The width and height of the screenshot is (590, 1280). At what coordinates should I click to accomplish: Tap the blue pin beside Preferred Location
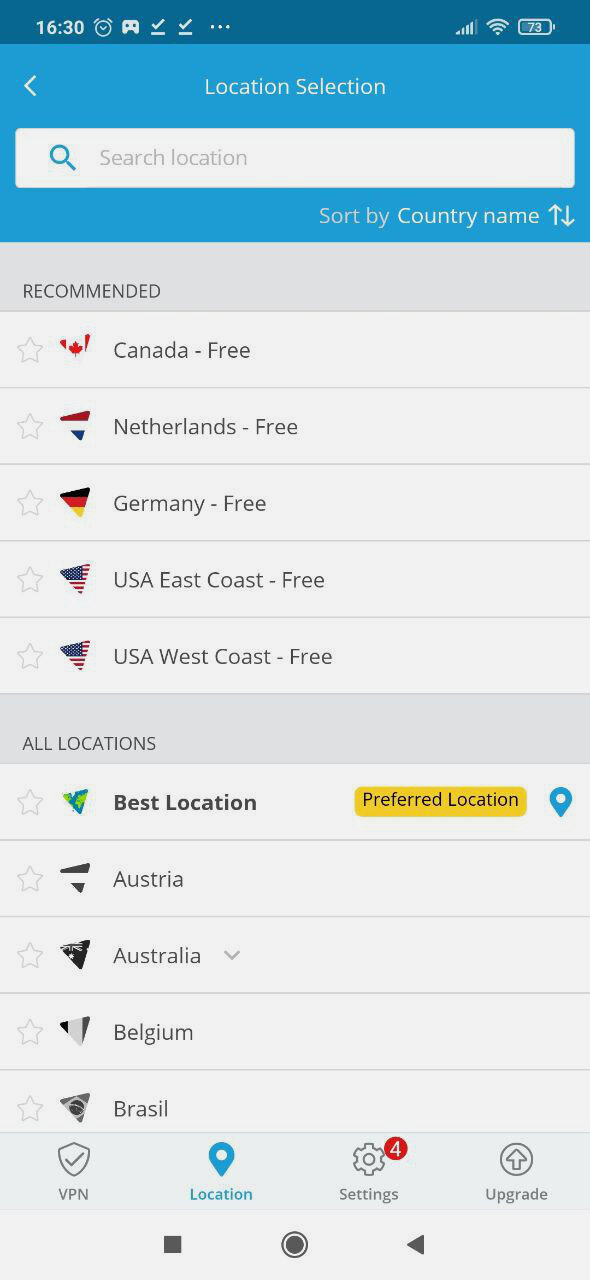(561, 802)
